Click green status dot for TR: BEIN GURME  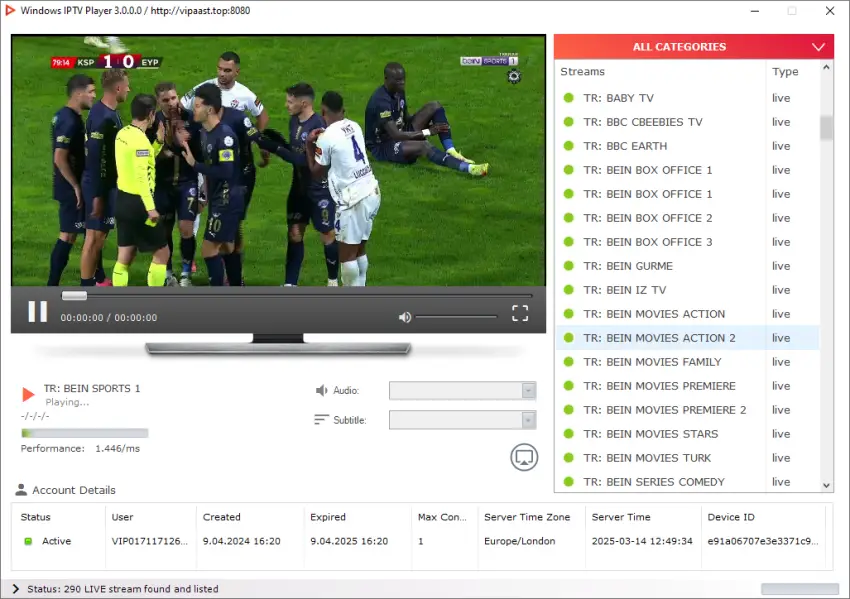tap(569, 266)
